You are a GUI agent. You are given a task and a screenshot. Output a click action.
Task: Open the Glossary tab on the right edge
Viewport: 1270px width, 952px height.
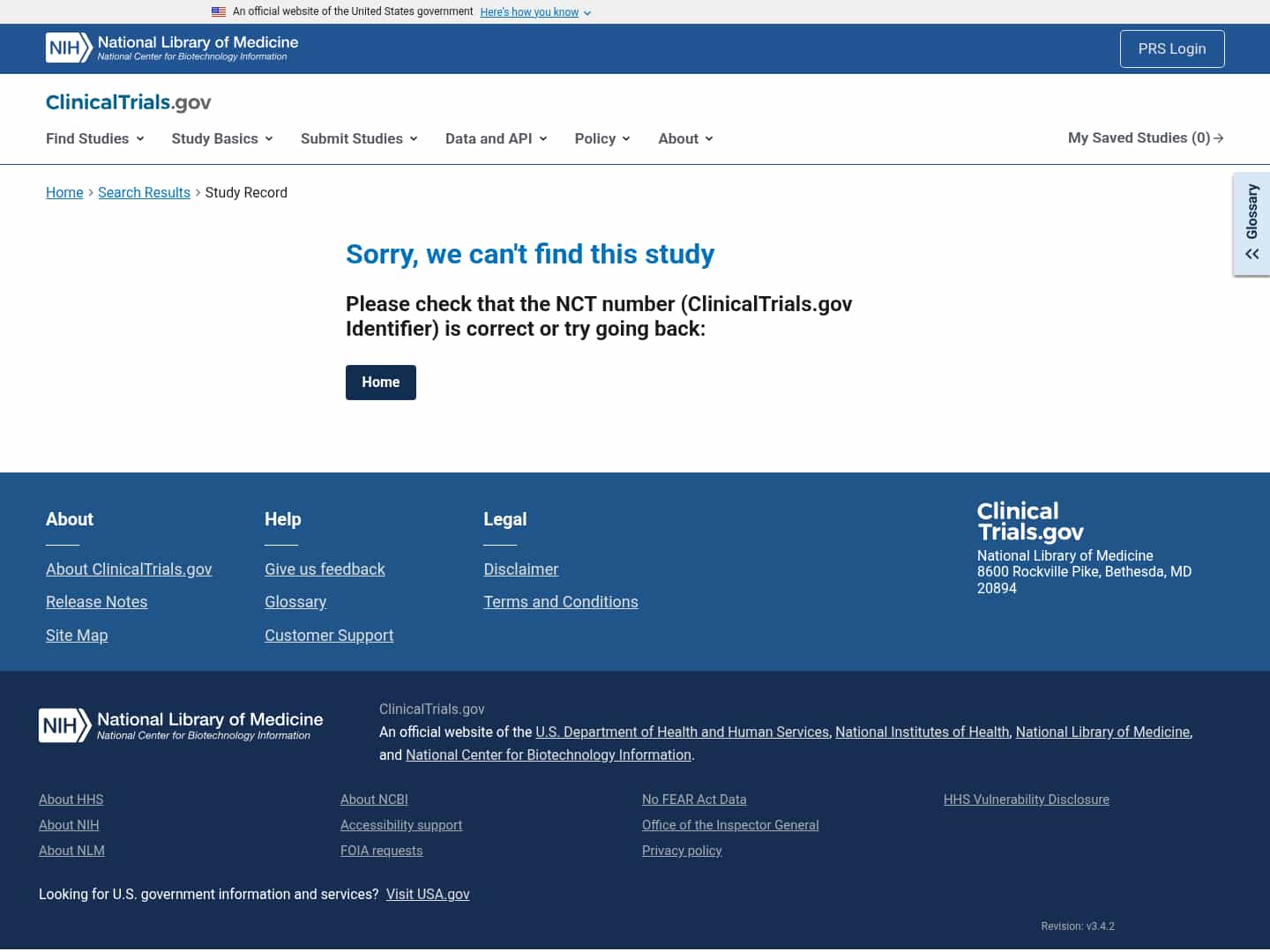coord(1251,212)
